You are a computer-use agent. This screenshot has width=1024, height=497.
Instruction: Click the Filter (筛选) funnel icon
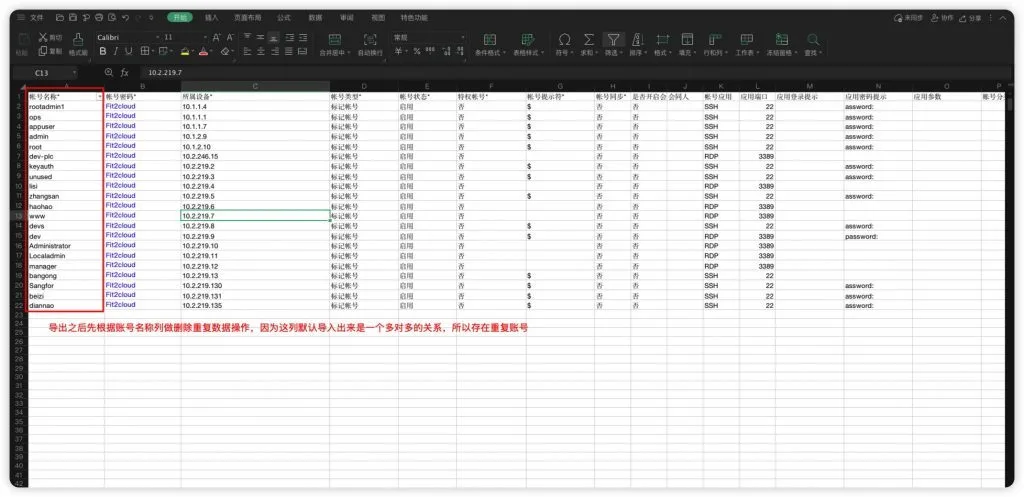pos(613,39)
